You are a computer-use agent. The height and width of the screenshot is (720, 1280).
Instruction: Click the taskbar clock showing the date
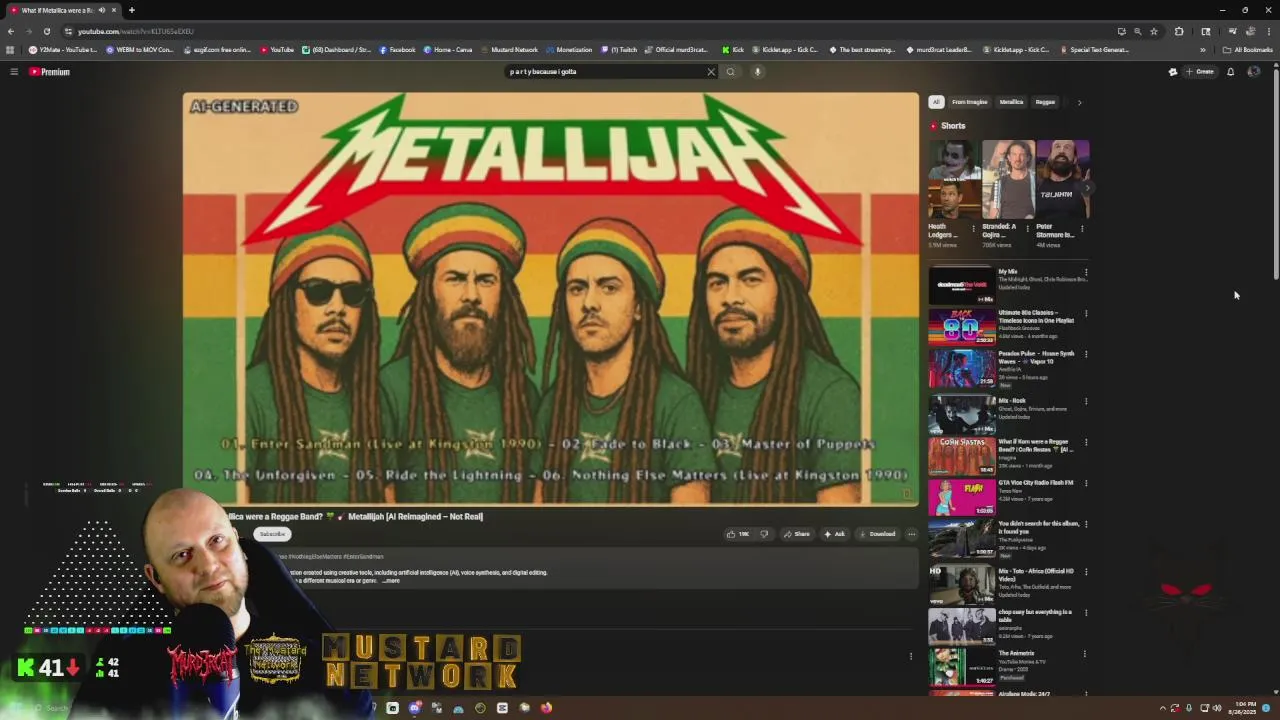[x=1245, y=708]
